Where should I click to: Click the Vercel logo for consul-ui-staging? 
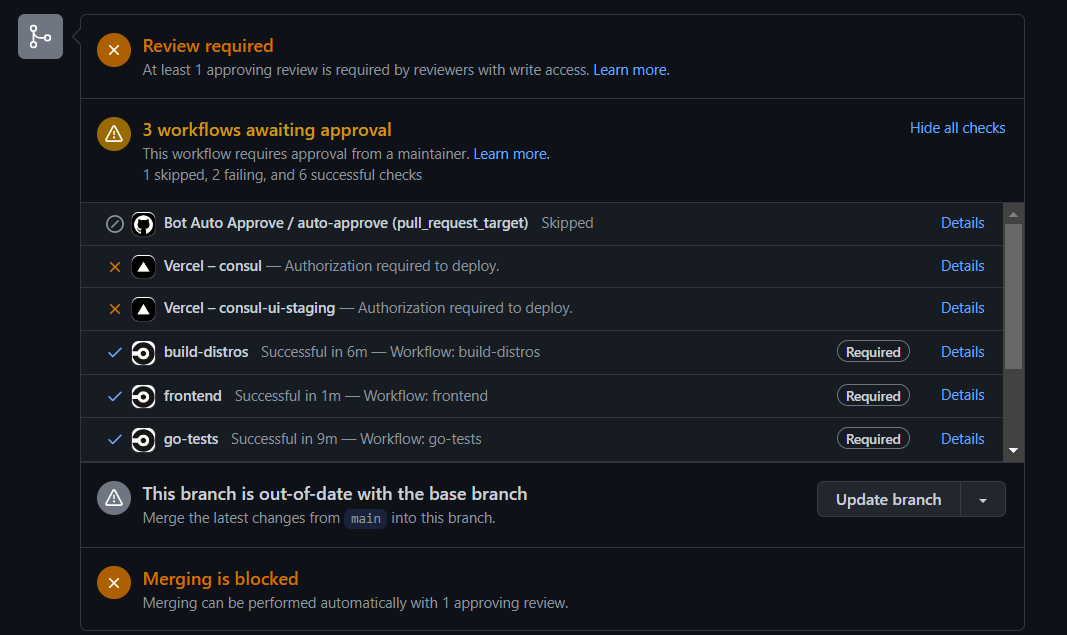click(143, 309)
